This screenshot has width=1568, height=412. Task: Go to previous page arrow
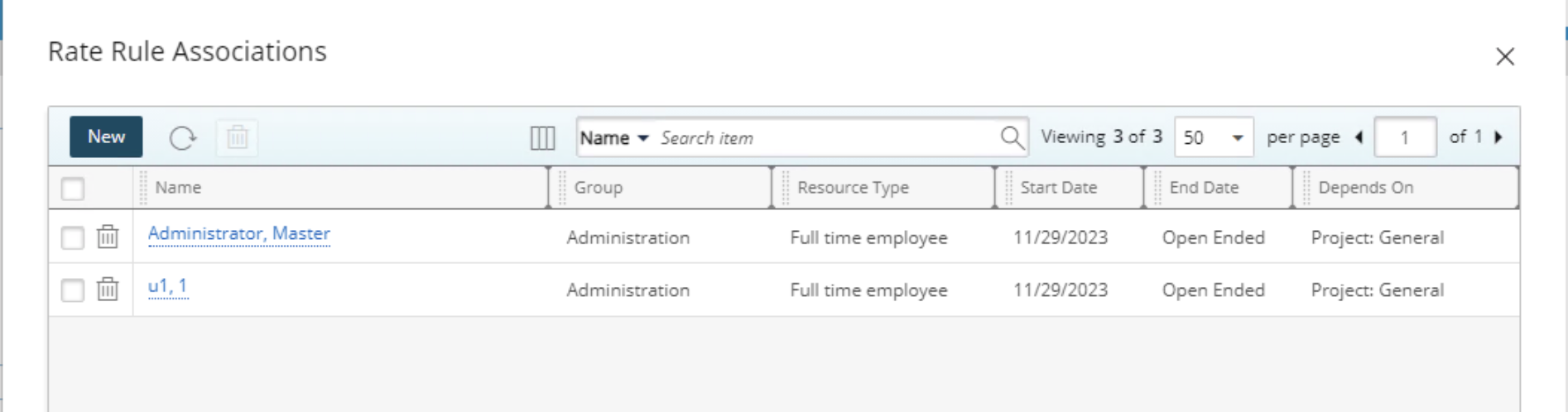(1359, 137)
